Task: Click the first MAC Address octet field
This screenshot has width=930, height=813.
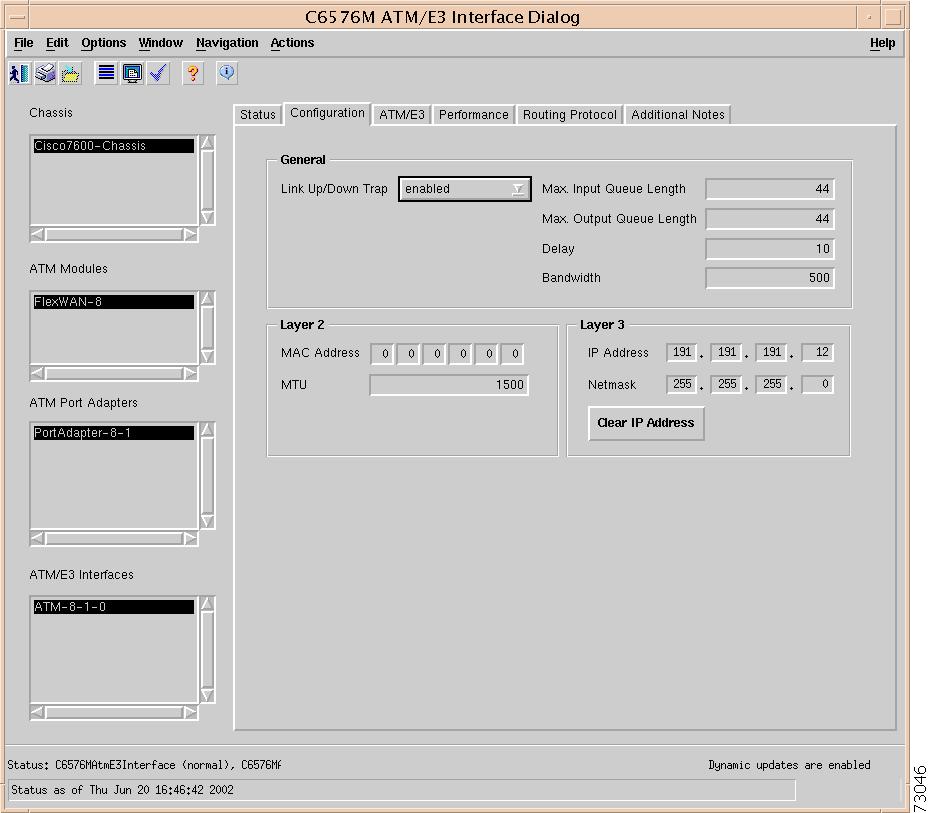Action: [383, 354]
